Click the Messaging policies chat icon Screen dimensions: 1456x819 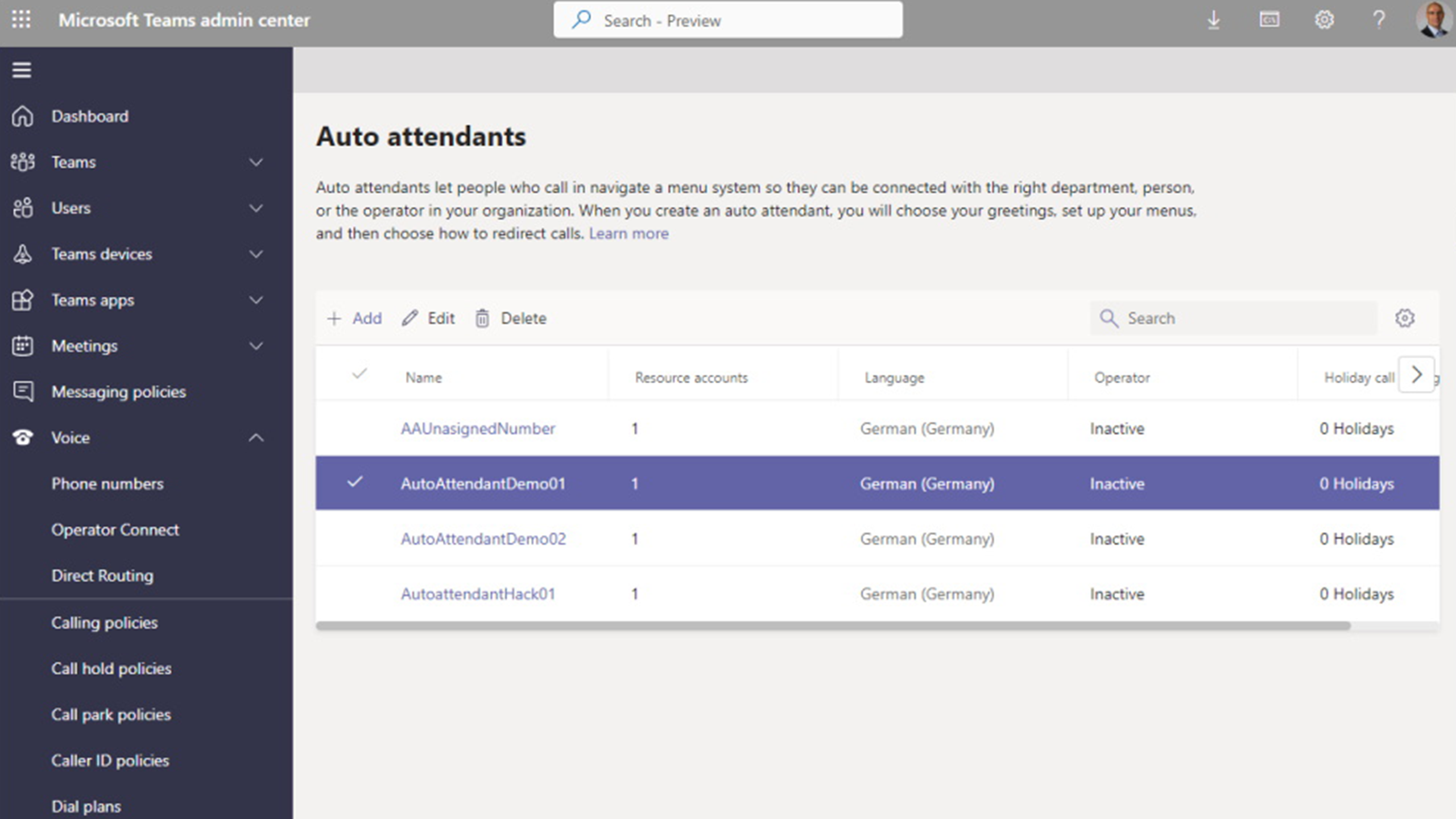23,391
